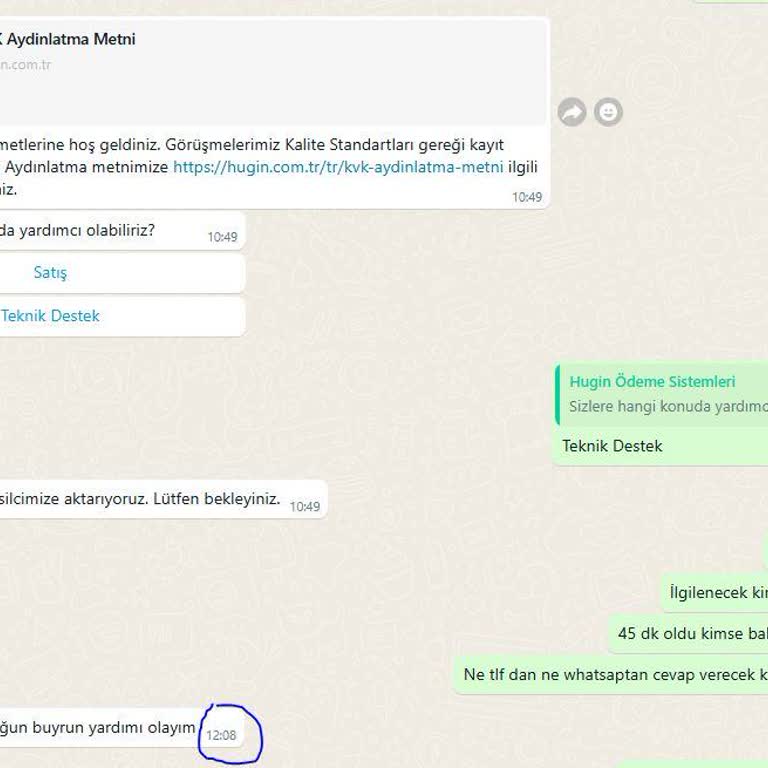The width and height of the screenshot is (768, 768).
Task: Open the hugin.com.tr kvk-aydinlatma-metni link
Action: tap(338, 167)
